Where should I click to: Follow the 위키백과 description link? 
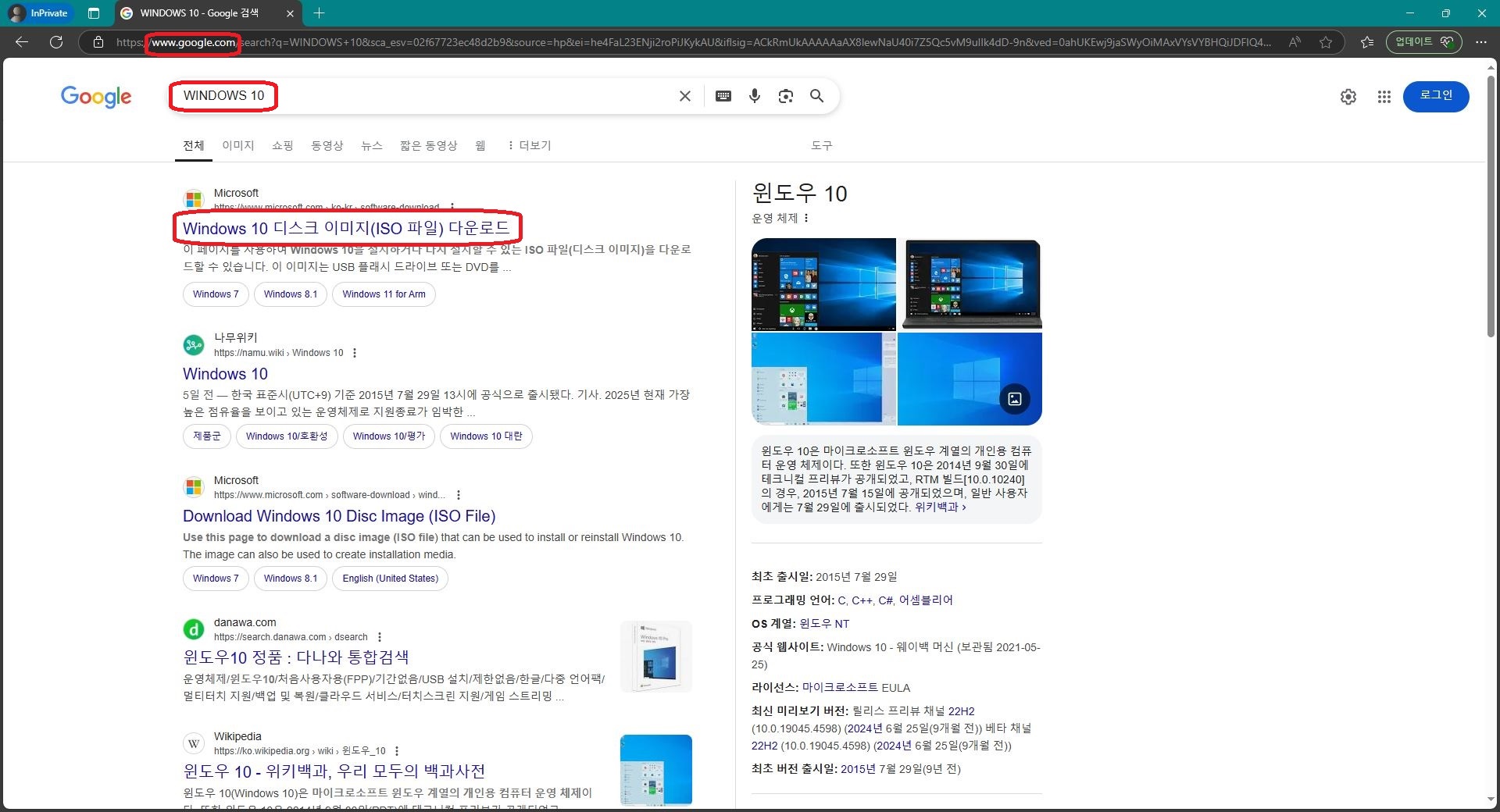pos(940,507)
